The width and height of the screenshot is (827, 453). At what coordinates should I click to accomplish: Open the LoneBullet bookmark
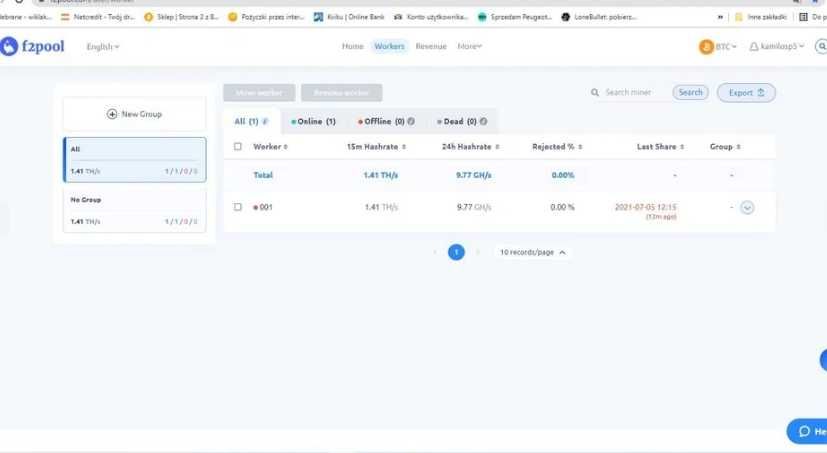[599, 17]
